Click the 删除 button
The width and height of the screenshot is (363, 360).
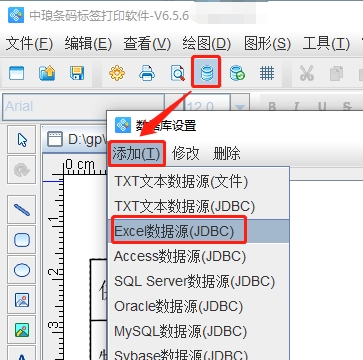(x=227, y=154)
